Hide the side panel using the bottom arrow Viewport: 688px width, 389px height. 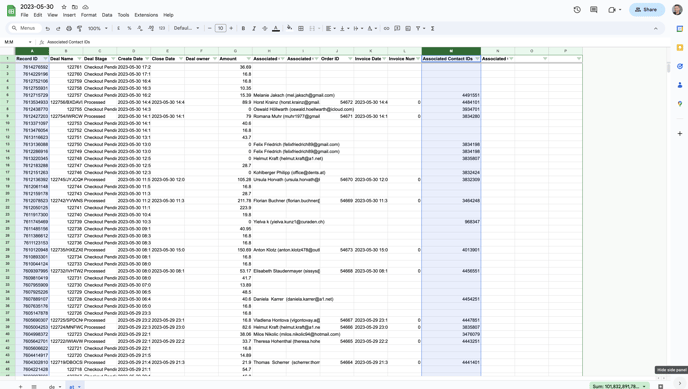pyautogui.click(x=680, y=384)
